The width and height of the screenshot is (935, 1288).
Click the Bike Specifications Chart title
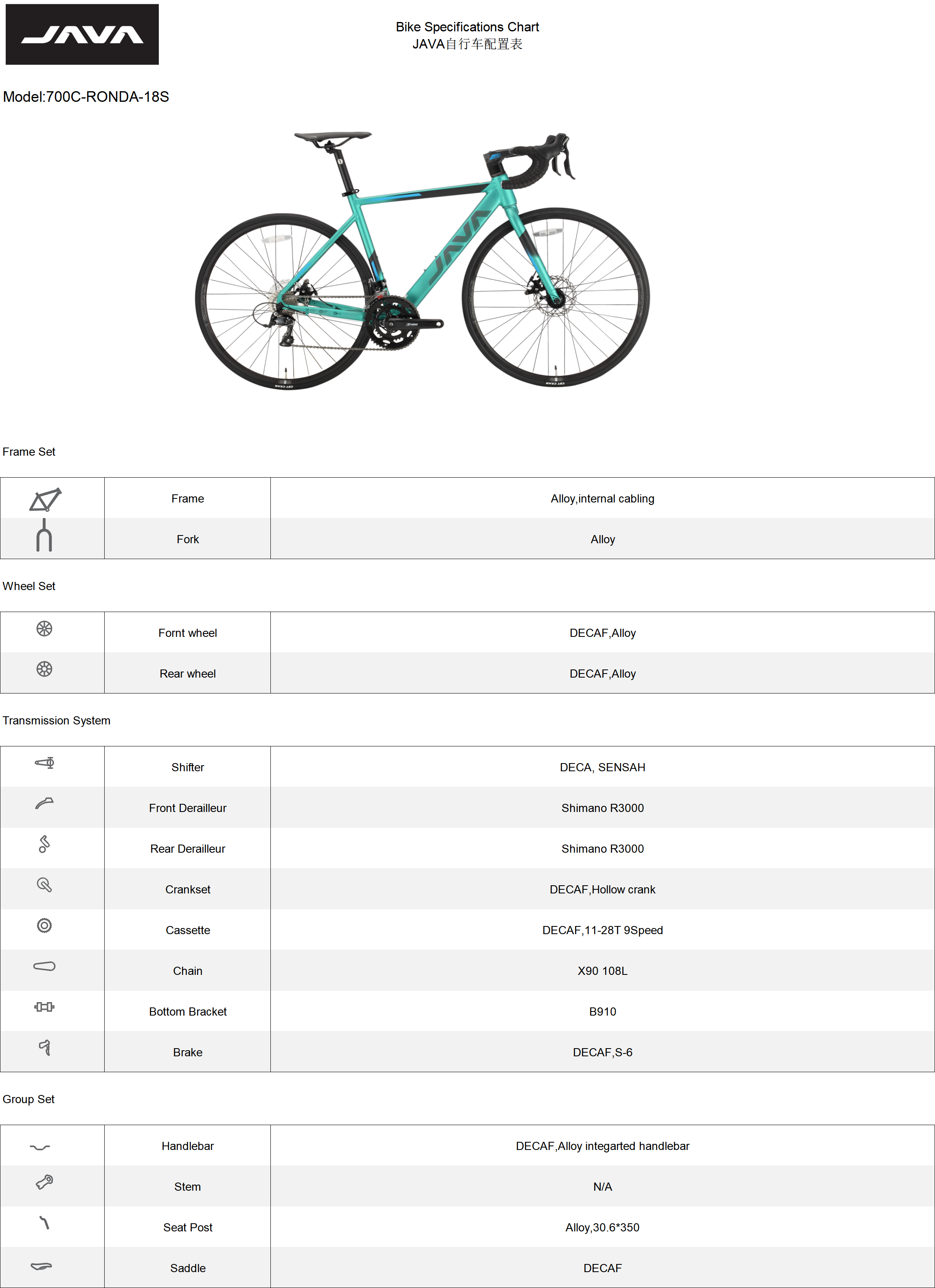[467, 27]
